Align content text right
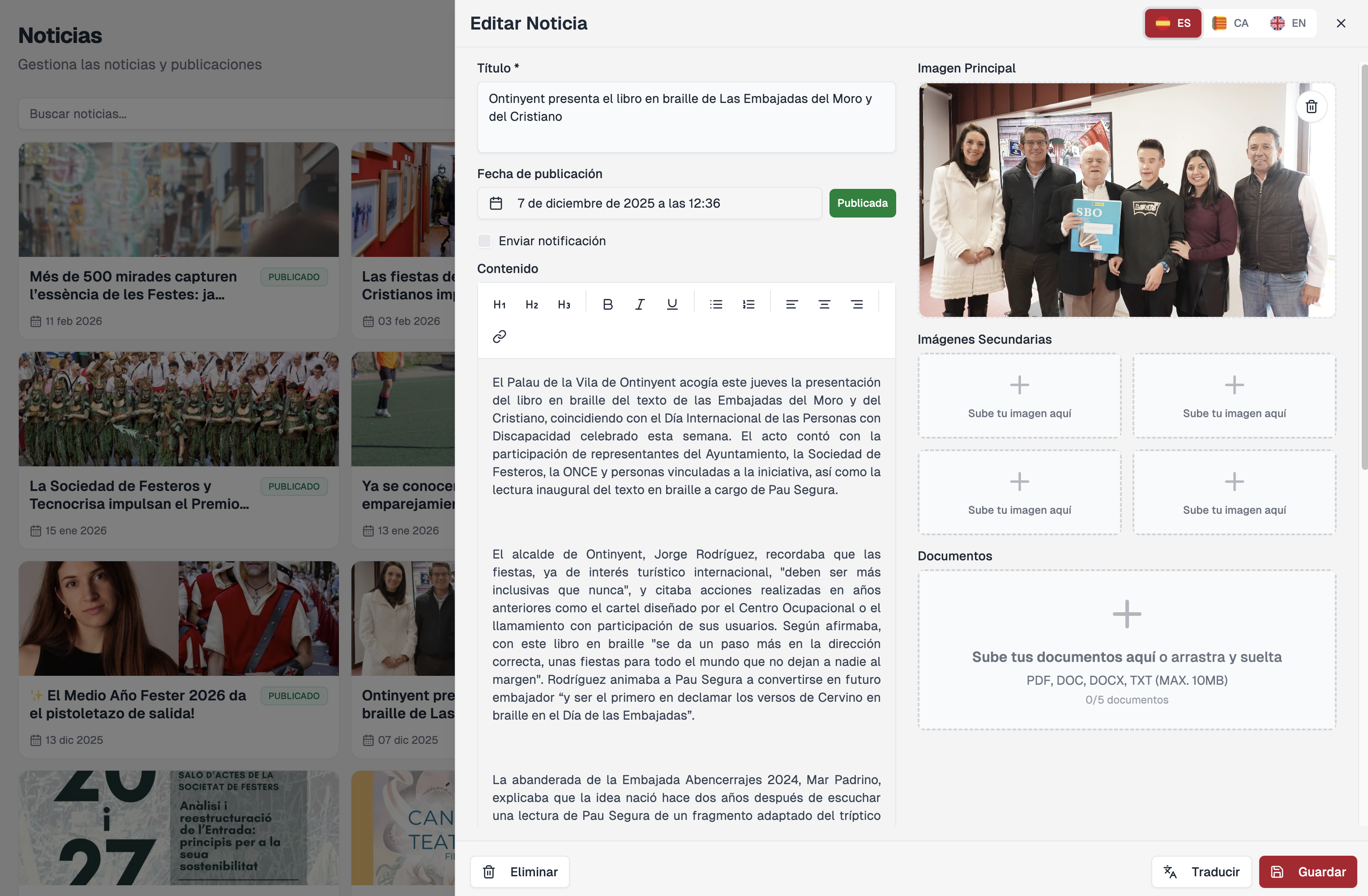 [856, 305]
